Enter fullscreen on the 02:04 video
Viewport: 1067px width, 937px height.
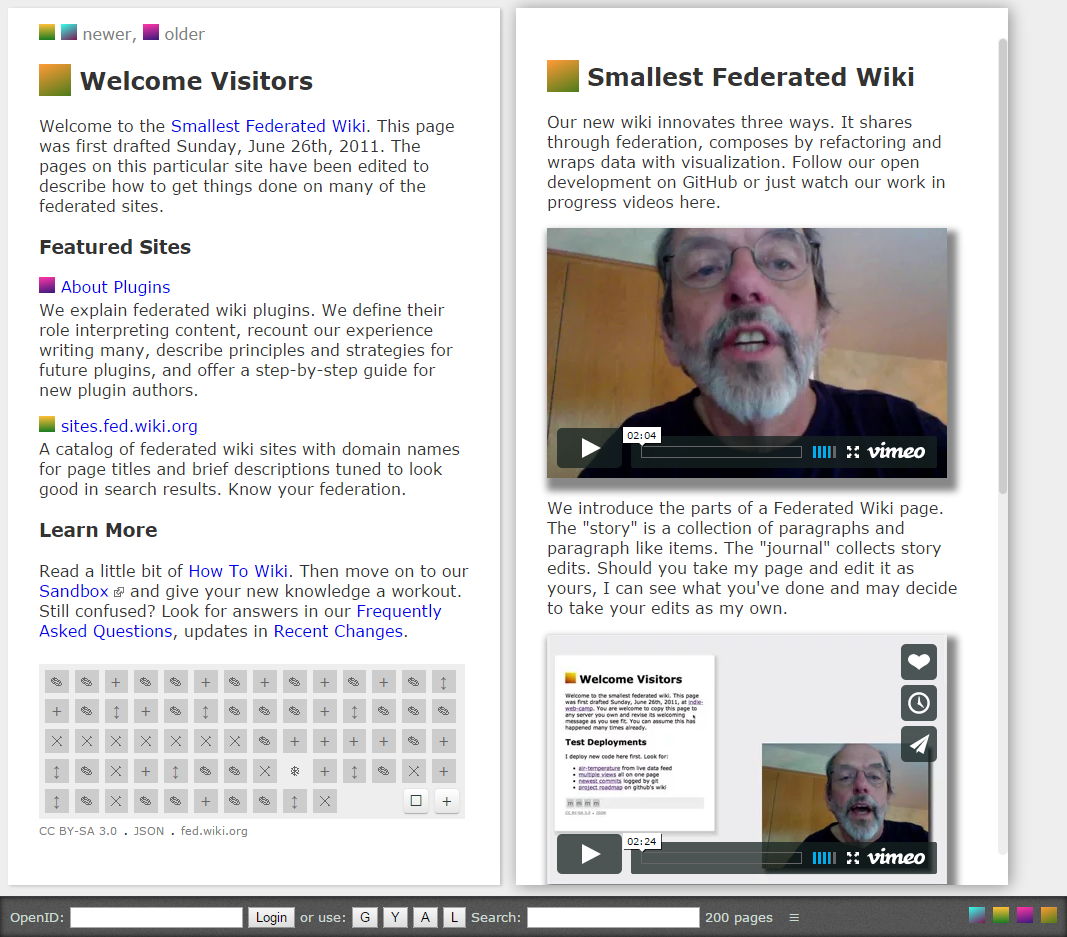(x=853, y=452)
